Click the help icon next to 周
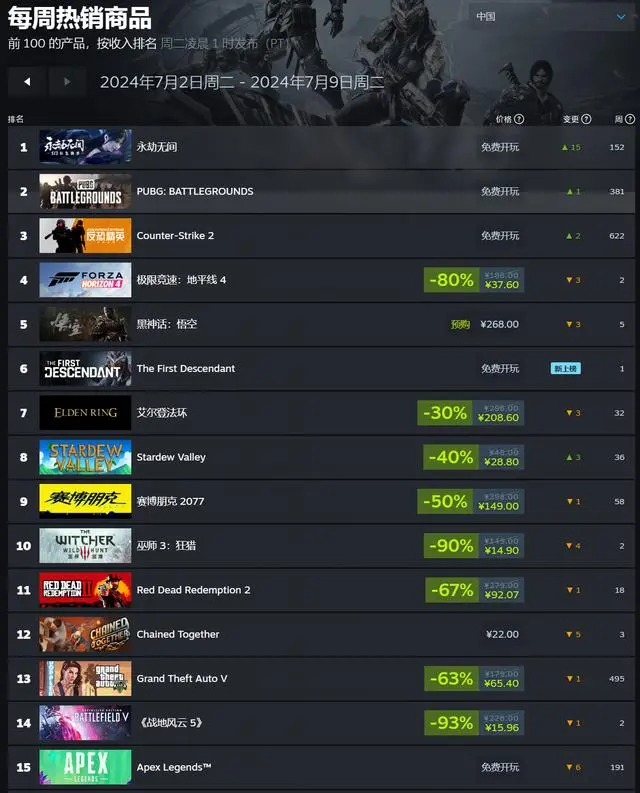 click(630, 119)
